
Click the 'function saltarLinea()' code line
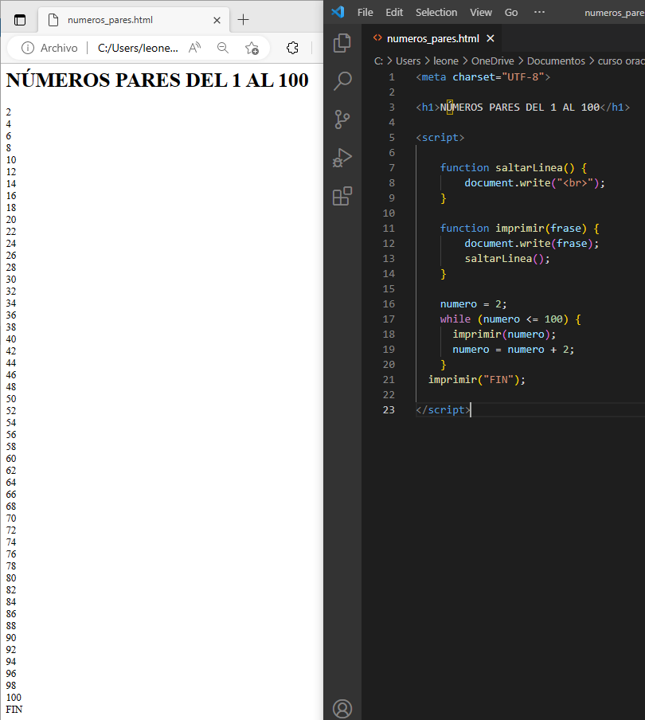513,168
